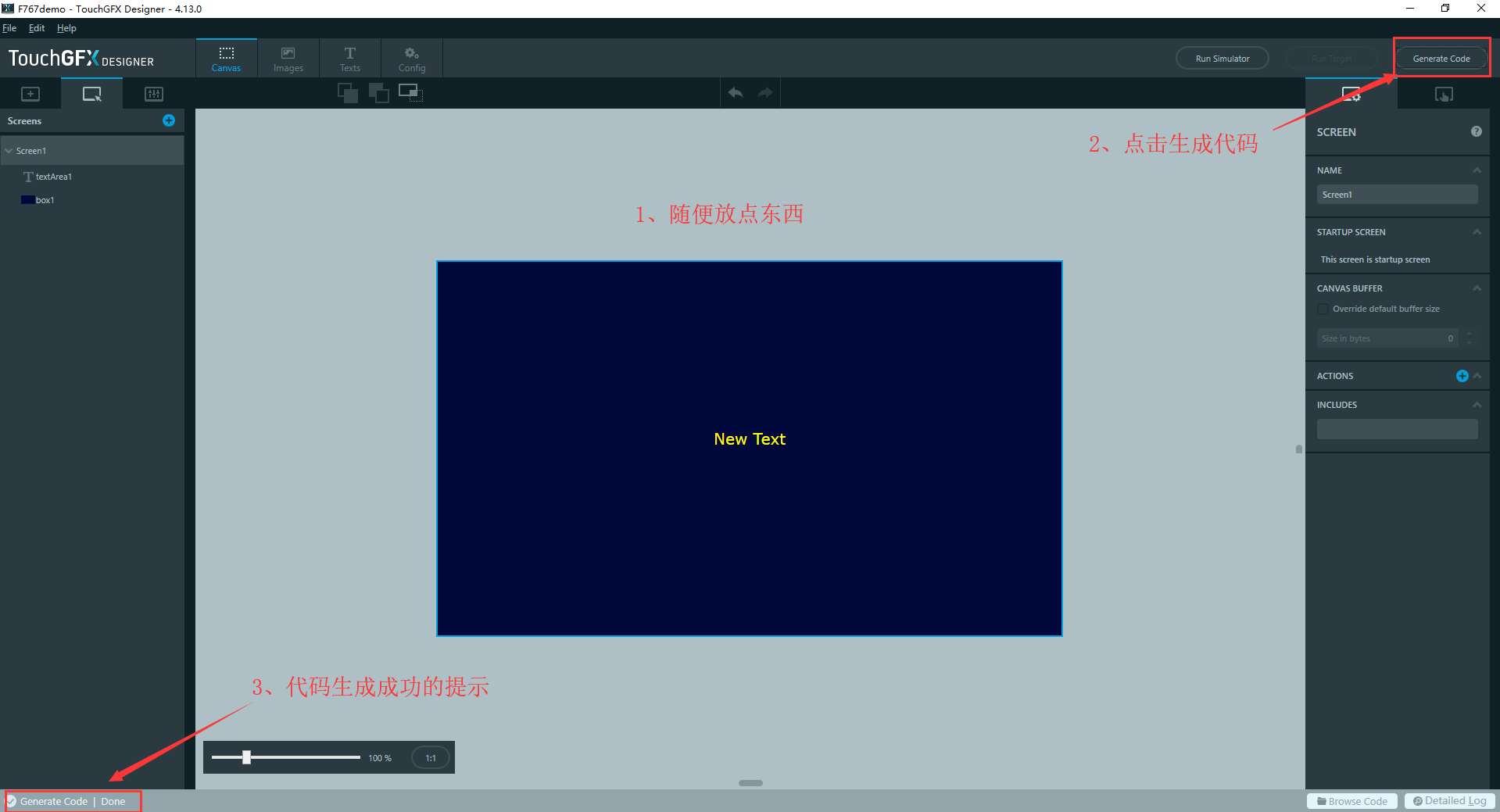Click the Generate Code done checkmark icon

pos(11,801)
